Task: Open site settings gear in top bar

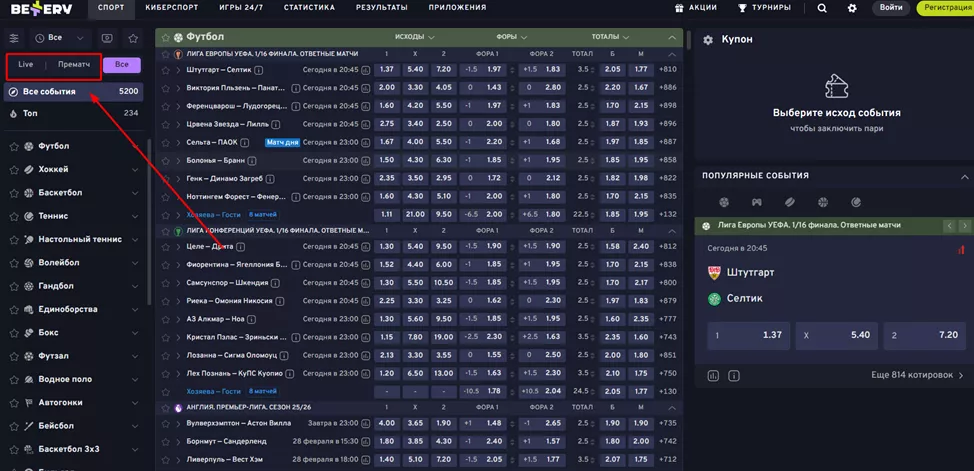Action: click(x=852, y=8)
